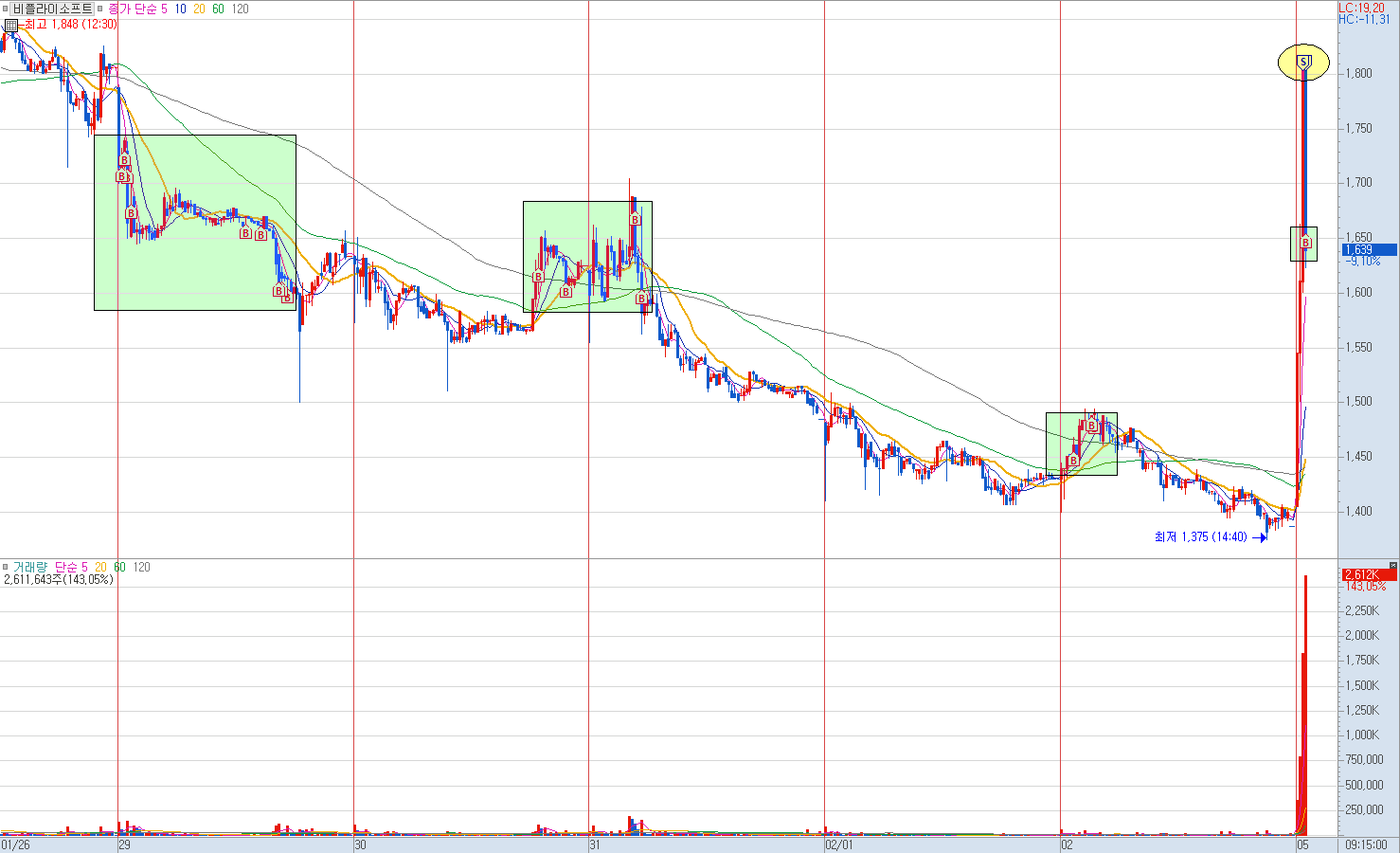The height and width of the screenshot is (853, 1400).
Task: Click the 31 date label on the time axis
Action: coord(595,844)
